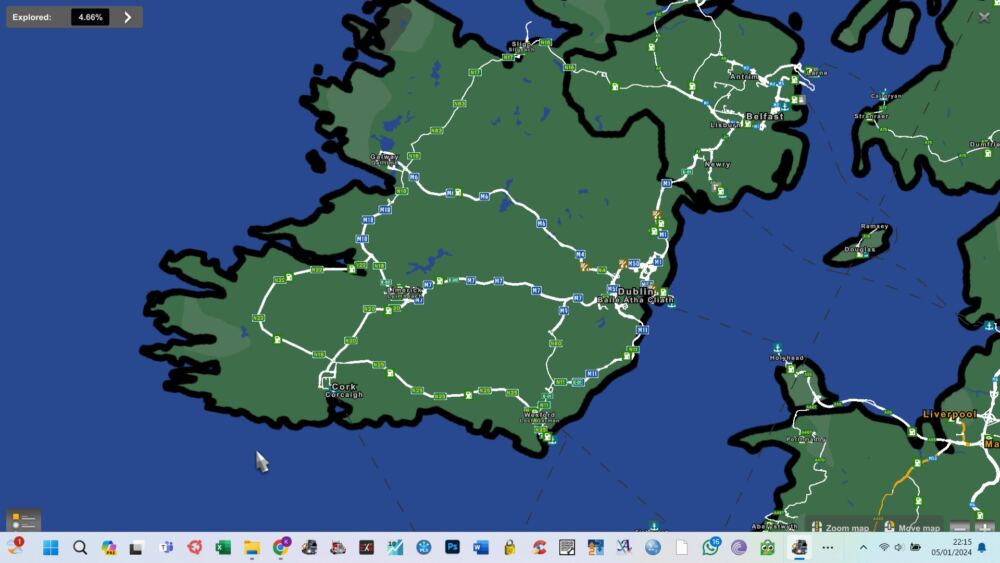Select Liverpool city on the map
This screenshot has width=1000, height=563.
point(949,414)
